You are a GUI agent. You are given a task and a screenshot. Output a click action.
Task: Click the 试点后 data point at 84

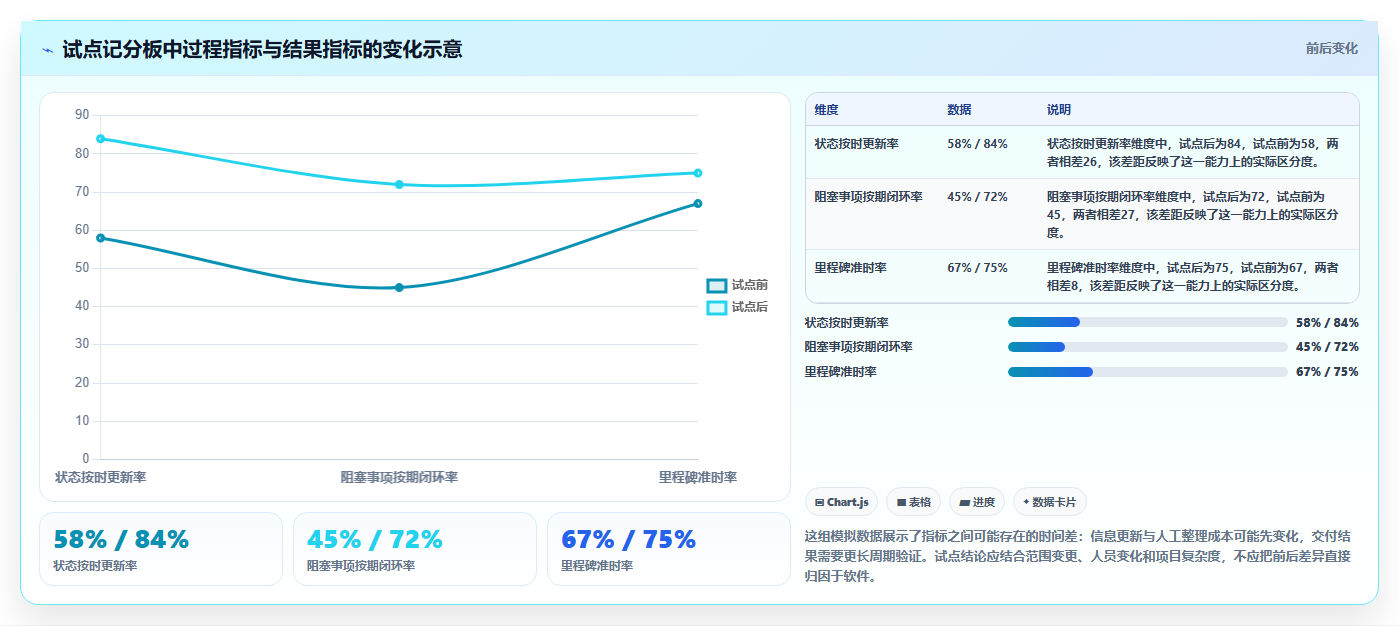(x=101, y=138)
